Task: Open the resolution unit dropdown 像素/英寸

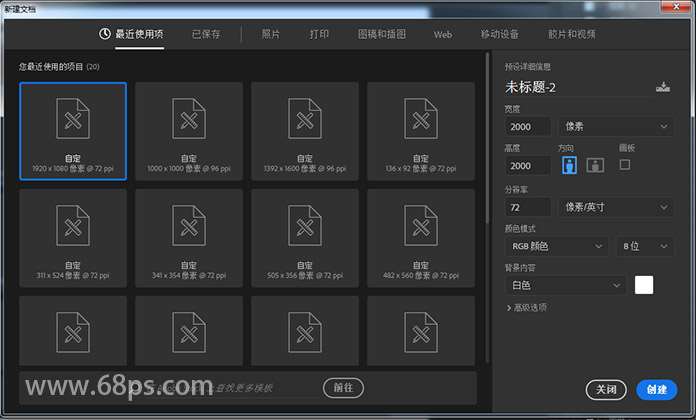Action: (616, 207)
